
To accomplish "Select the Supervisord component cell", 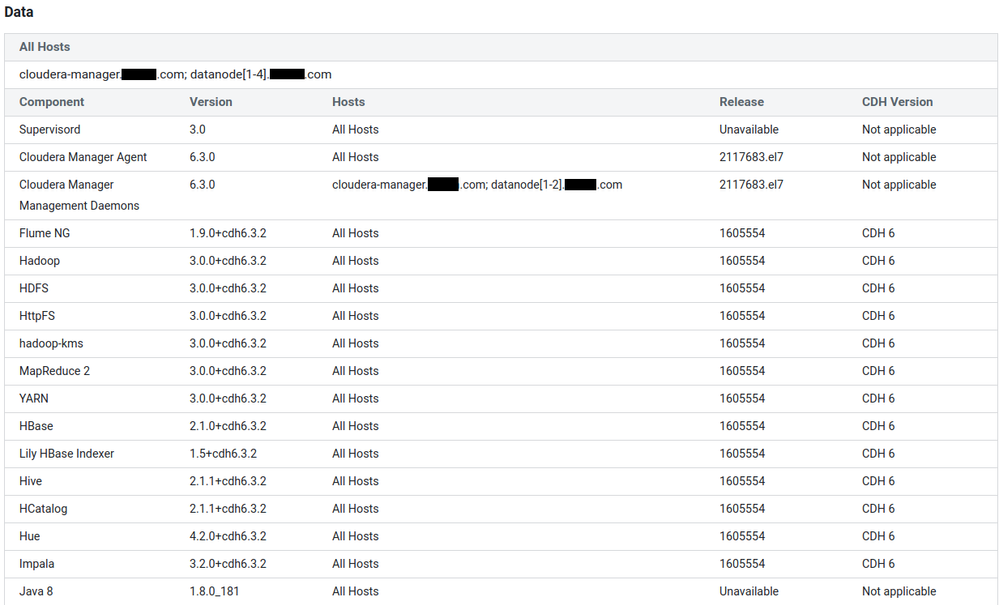I will point(50,129).
